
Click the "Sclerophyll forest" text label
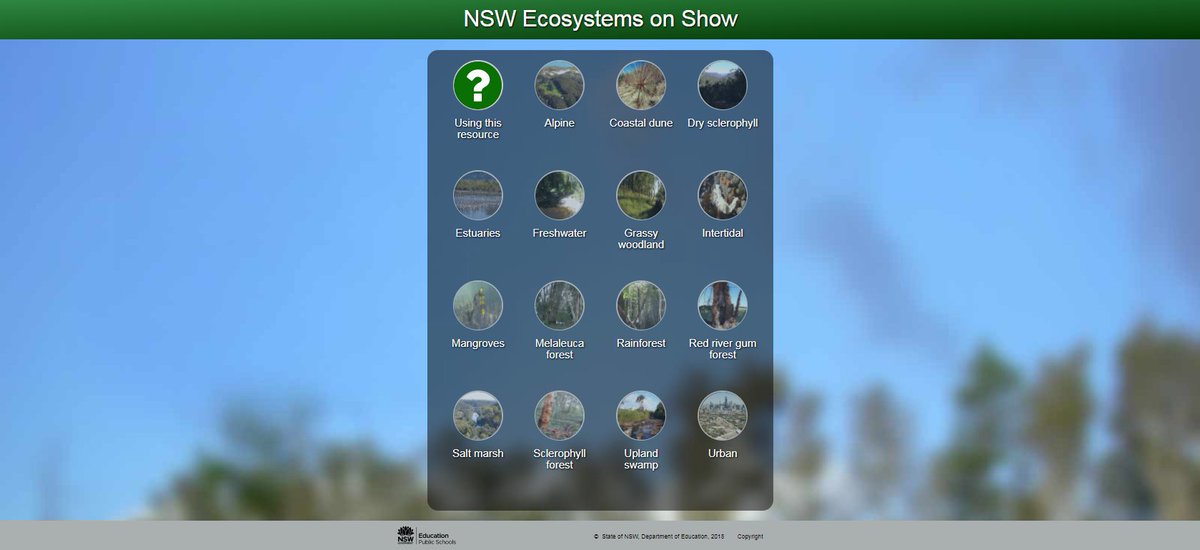[559, 459]
